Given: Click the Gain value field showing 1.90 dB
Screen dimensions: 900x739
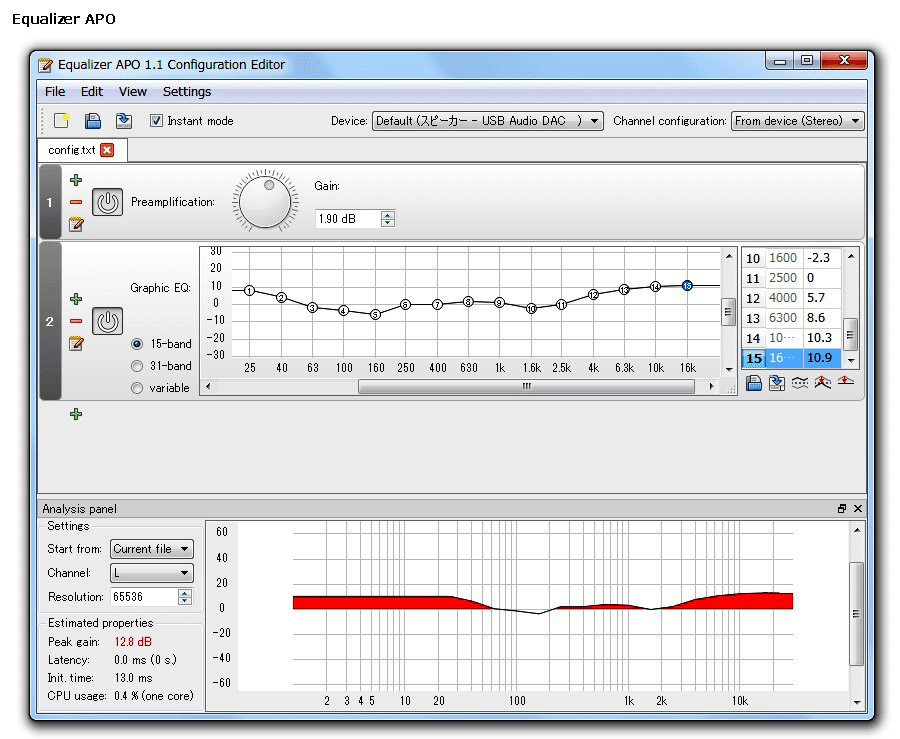Looking at the screenshot, I should (348, 219).
